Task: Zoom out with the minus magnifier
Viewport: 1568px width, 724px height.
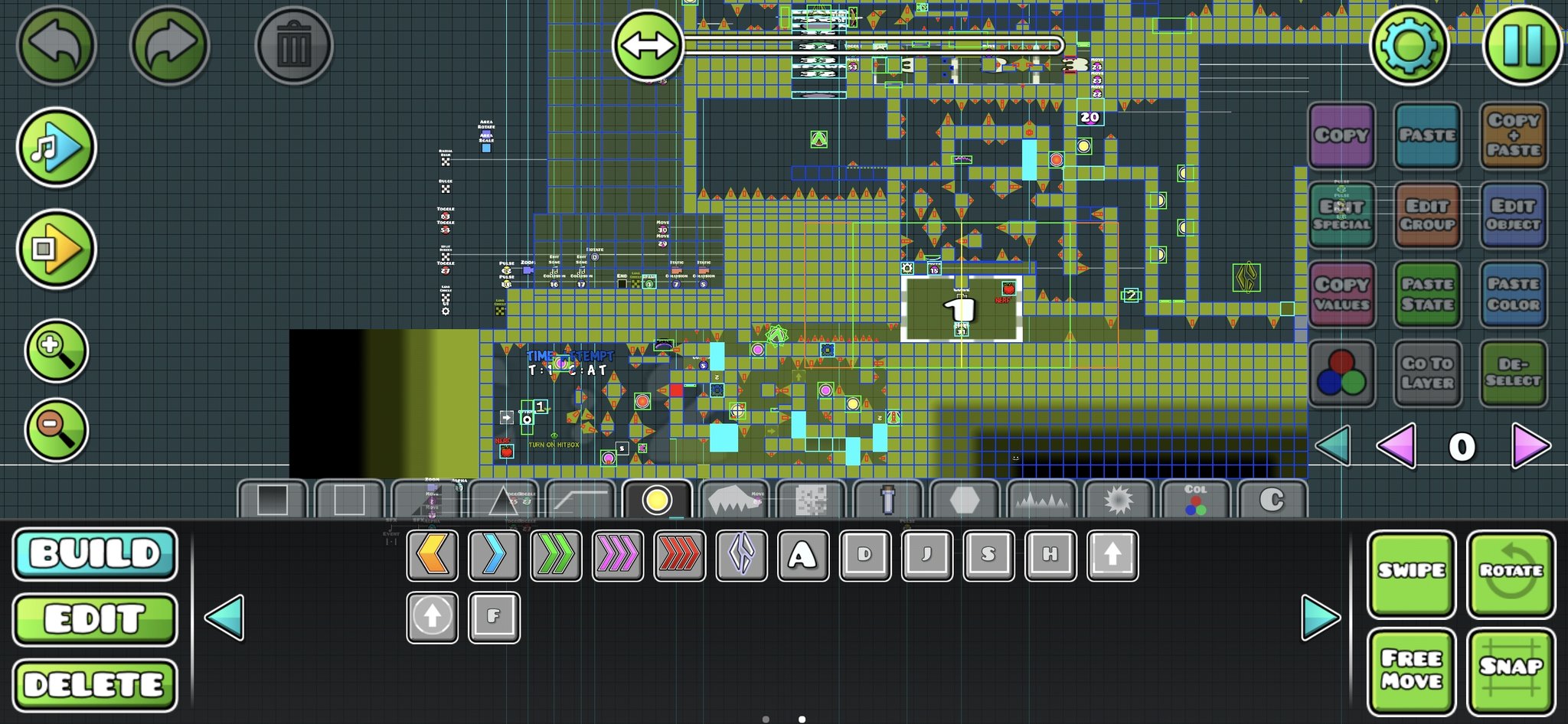Action: pyautogui.click(x=56, y=430)
